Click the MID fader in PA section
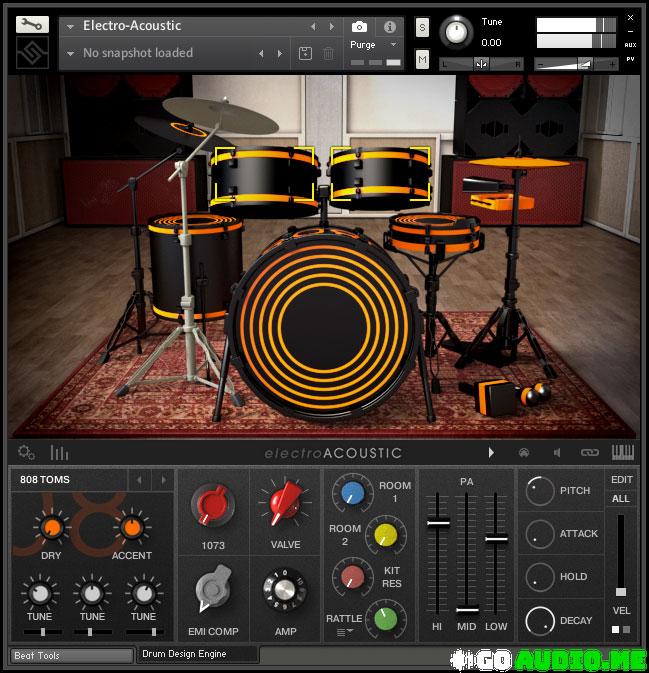 [x=466, y=608]
